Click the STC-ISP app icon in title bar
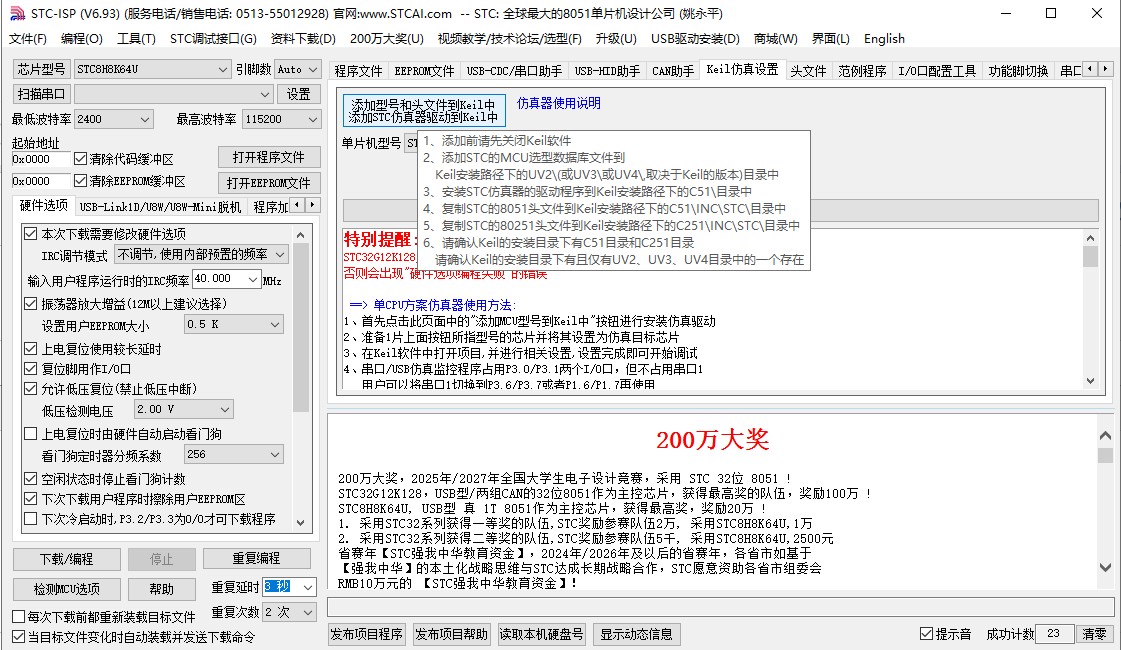Image resolution: width=1121 pixels, height=650 pixels. pyautogui.click(x=17, y=14)
